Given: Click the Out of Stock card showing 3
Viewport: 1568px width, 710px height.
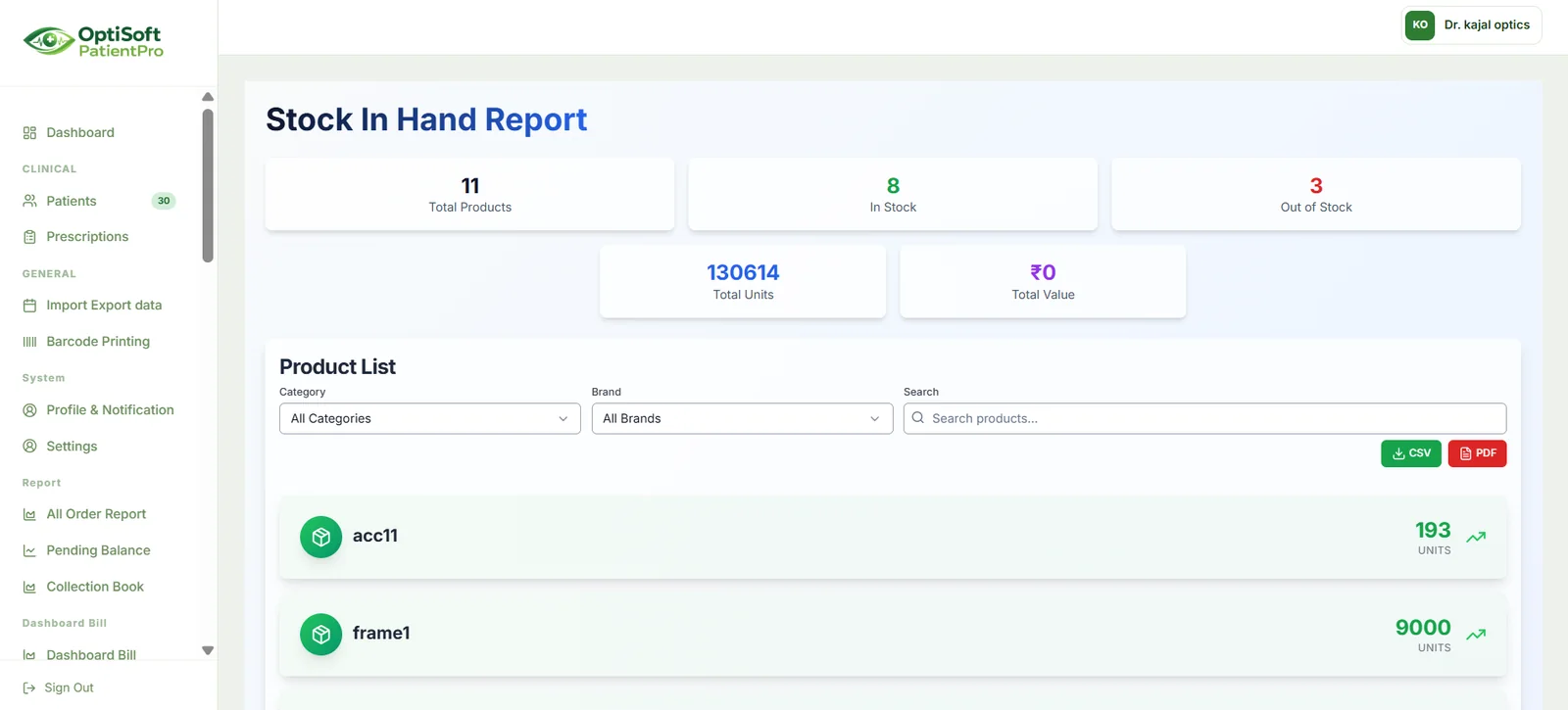Looking at the screenshot, I should 1316,194.
